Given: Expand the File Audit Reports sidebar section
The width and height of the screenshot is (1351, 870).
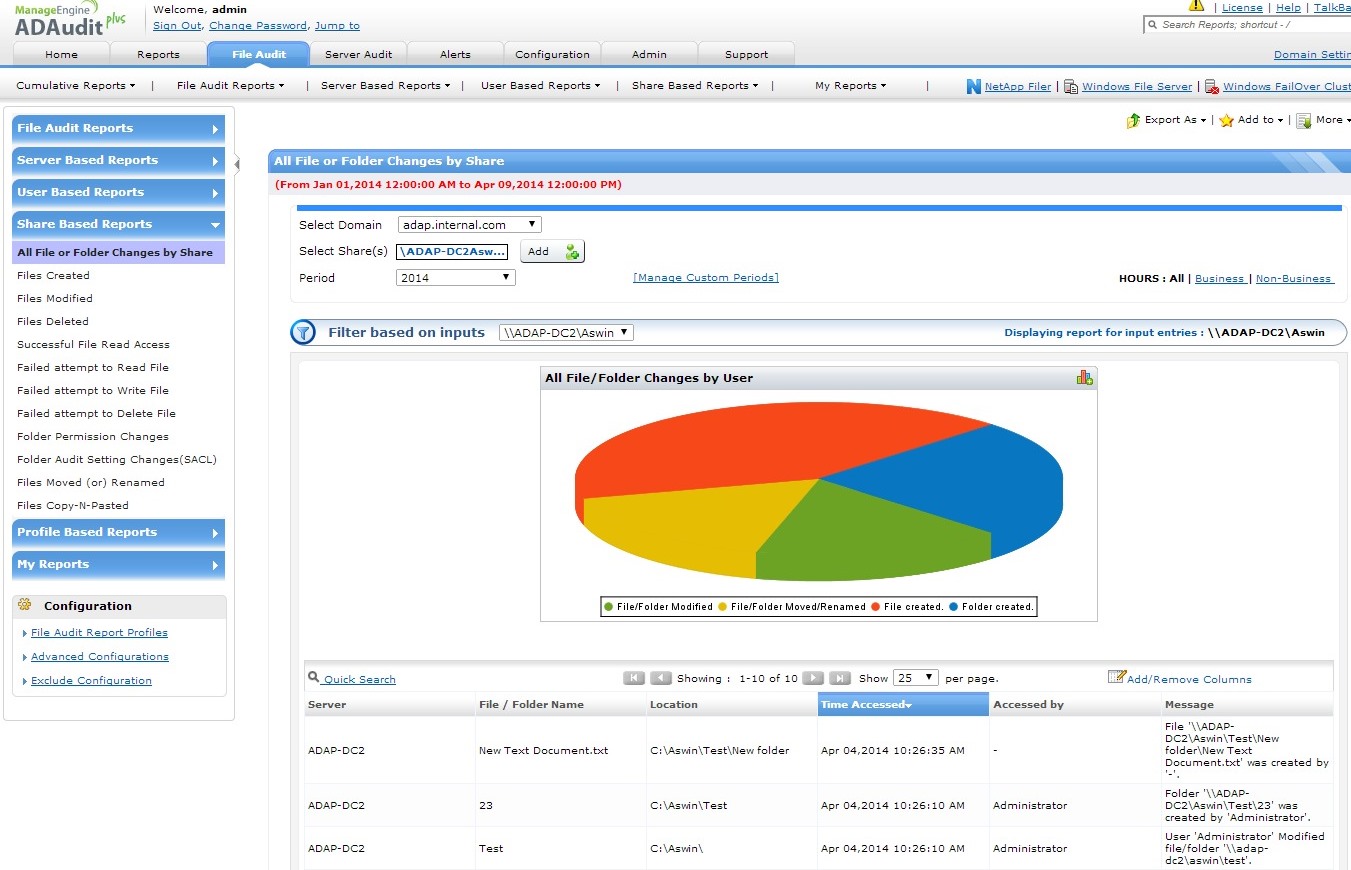Looking at the screenshot, I should tap(117, 128).
